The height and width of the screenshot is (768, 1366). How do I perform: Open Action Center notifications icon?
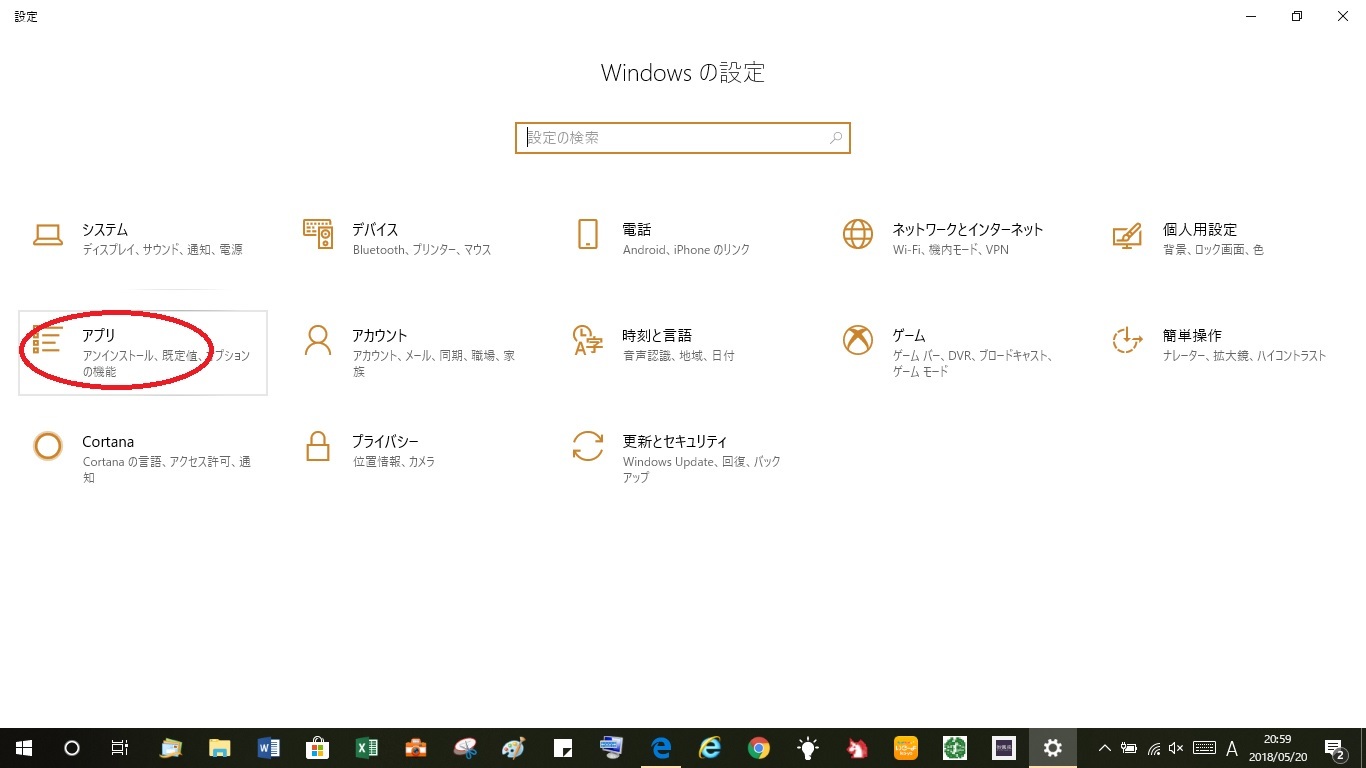1334,748
